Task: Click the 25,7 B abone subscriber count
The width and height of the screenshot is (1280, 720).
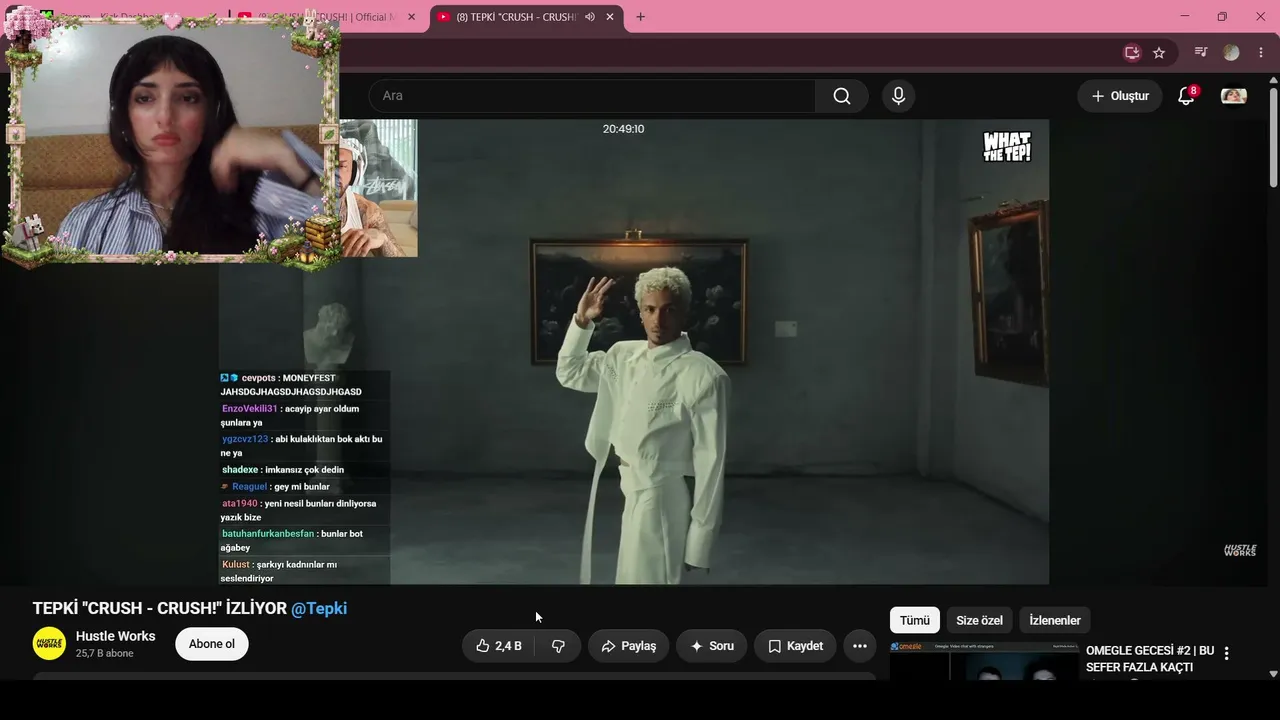Action: tap(105, 654)
